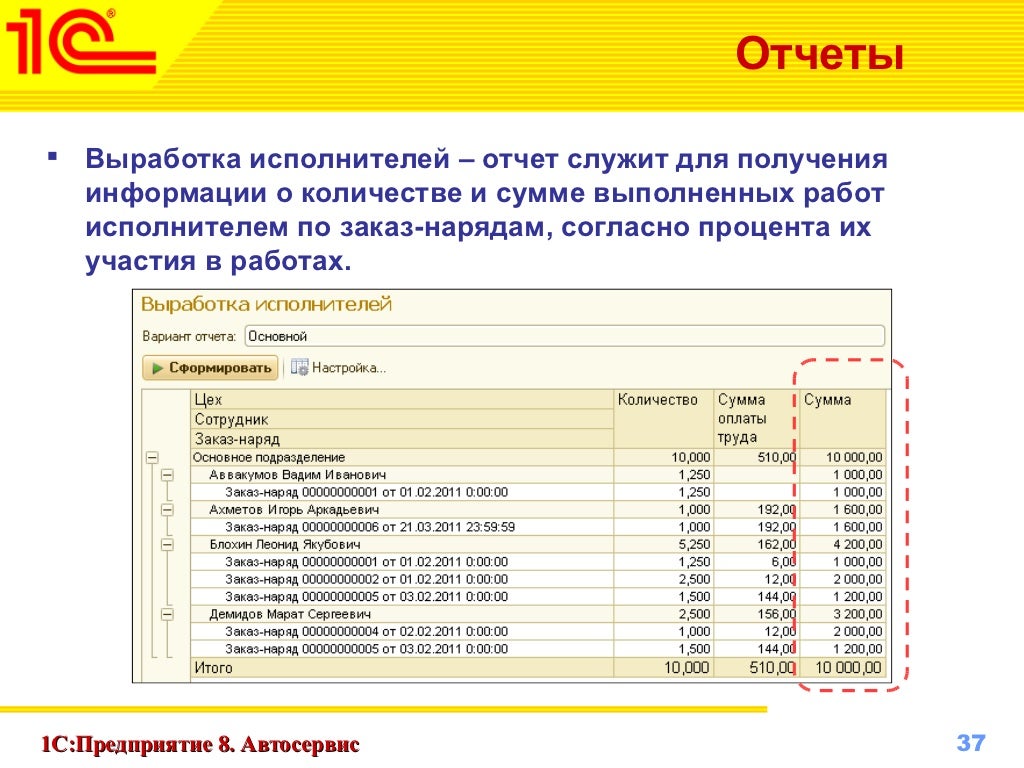
Task: Click the Отчеты slide heading
Action: point(820,53)
